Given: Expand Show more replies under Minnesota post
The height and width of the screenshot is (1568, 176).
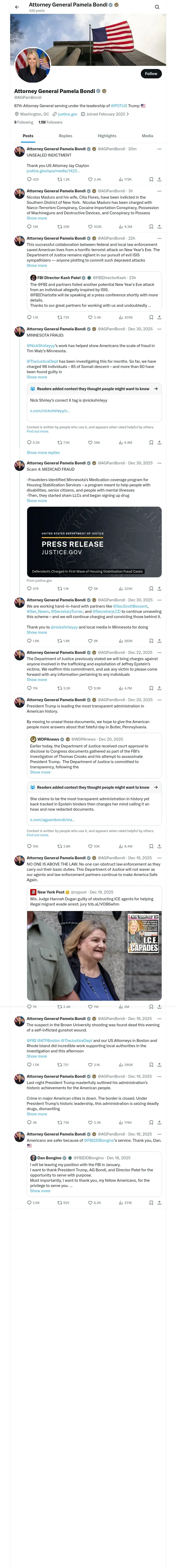Looking at the screenshot, I should point(43,453).
